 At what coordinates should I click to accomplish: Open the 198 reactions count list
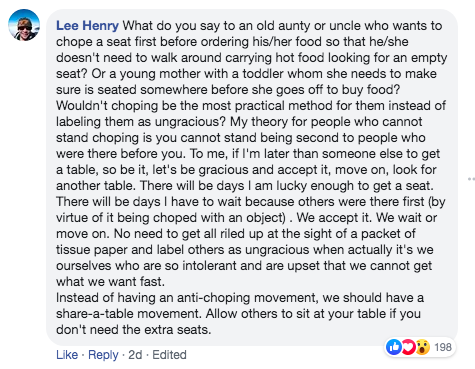pyautogui.click(x=443, y=347)
